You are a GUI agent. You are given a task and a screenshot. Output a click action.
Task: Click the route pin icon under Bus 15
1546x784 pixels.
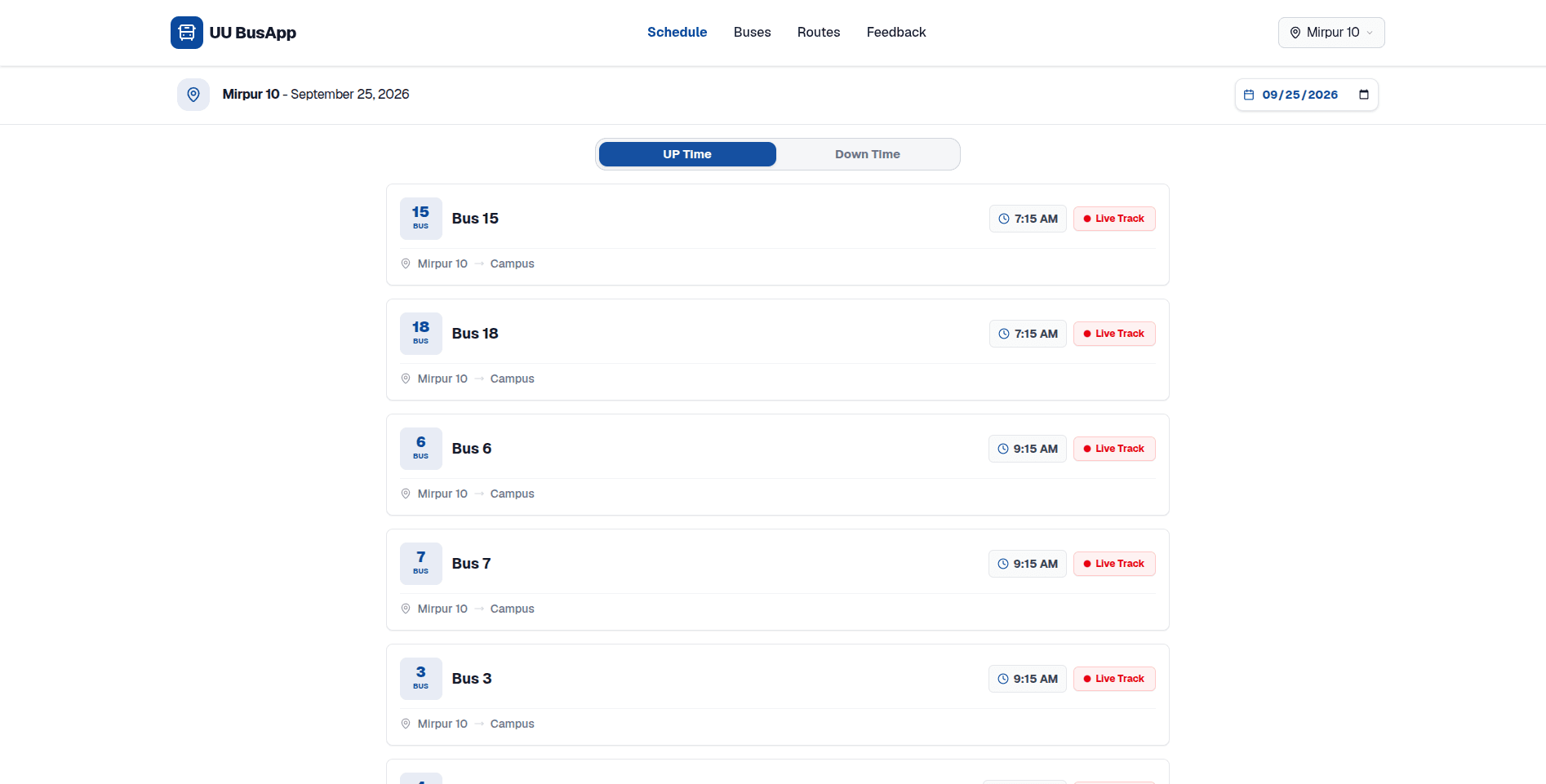point(406,264)
